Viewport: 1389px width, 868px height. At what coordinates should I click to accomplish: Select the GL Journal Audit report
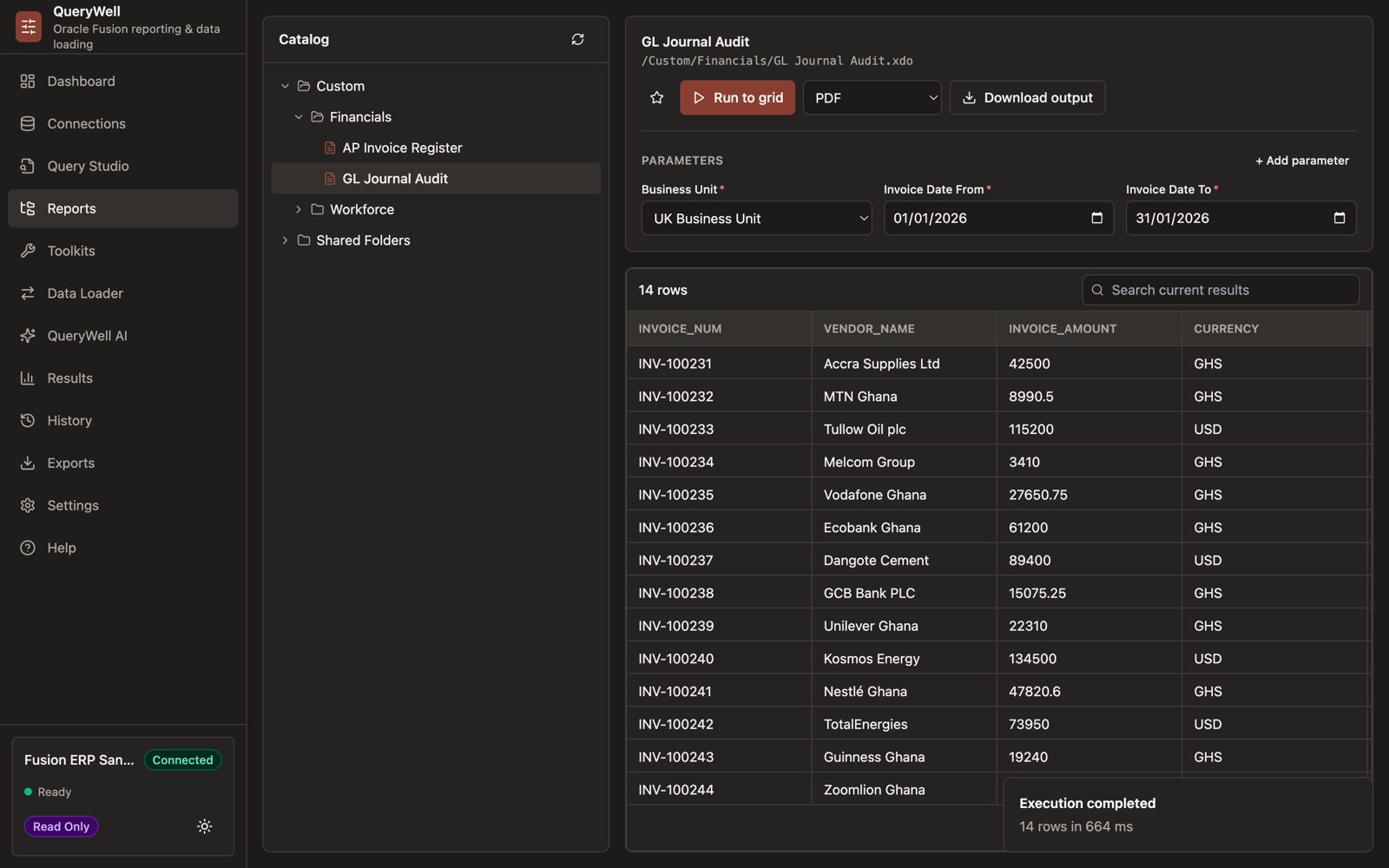[x=436, y=179]
